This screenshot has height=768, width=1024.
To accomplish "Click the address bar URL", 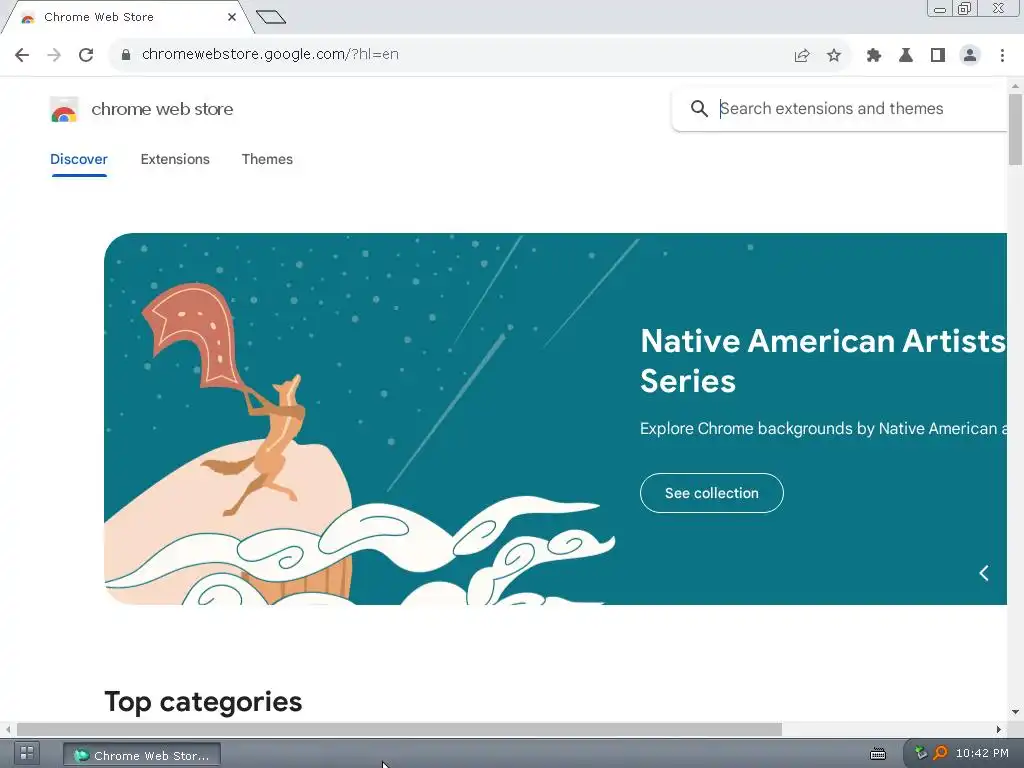I will (x=270, y=54).
